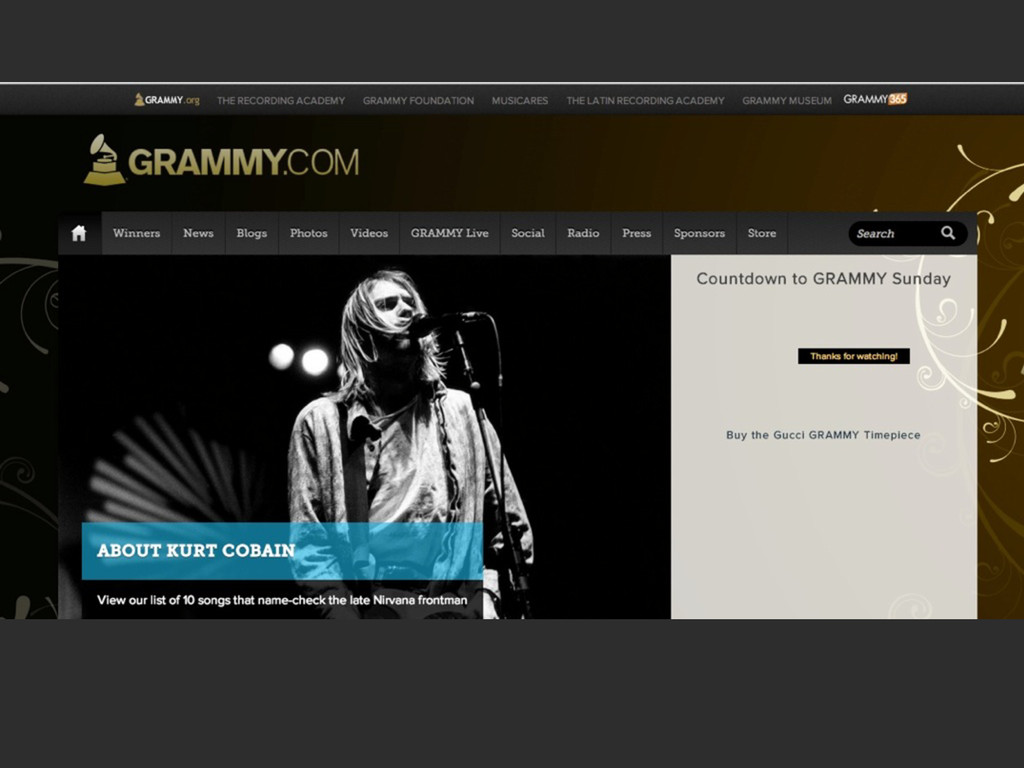Open the GRAMMY 365 logo link
1024x768 pixels.
coord(875,99)
